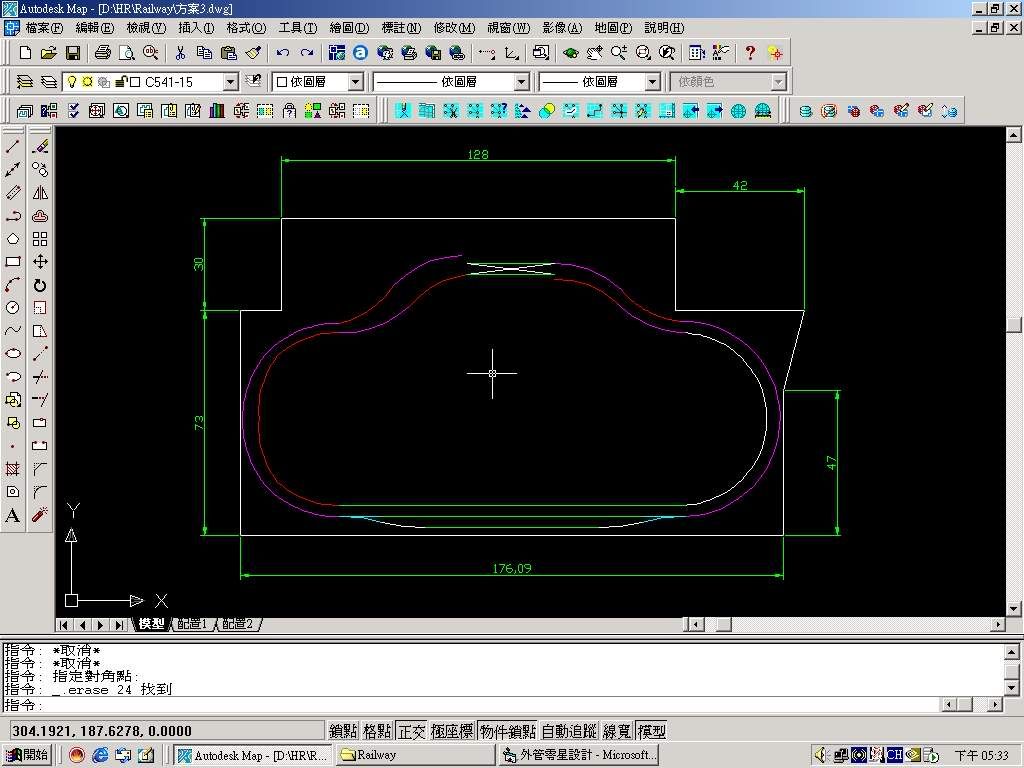Click the padlock with question mark Map icon
Screen dimensions: 1024x768
pyautogui.click(x=289, y=110)
